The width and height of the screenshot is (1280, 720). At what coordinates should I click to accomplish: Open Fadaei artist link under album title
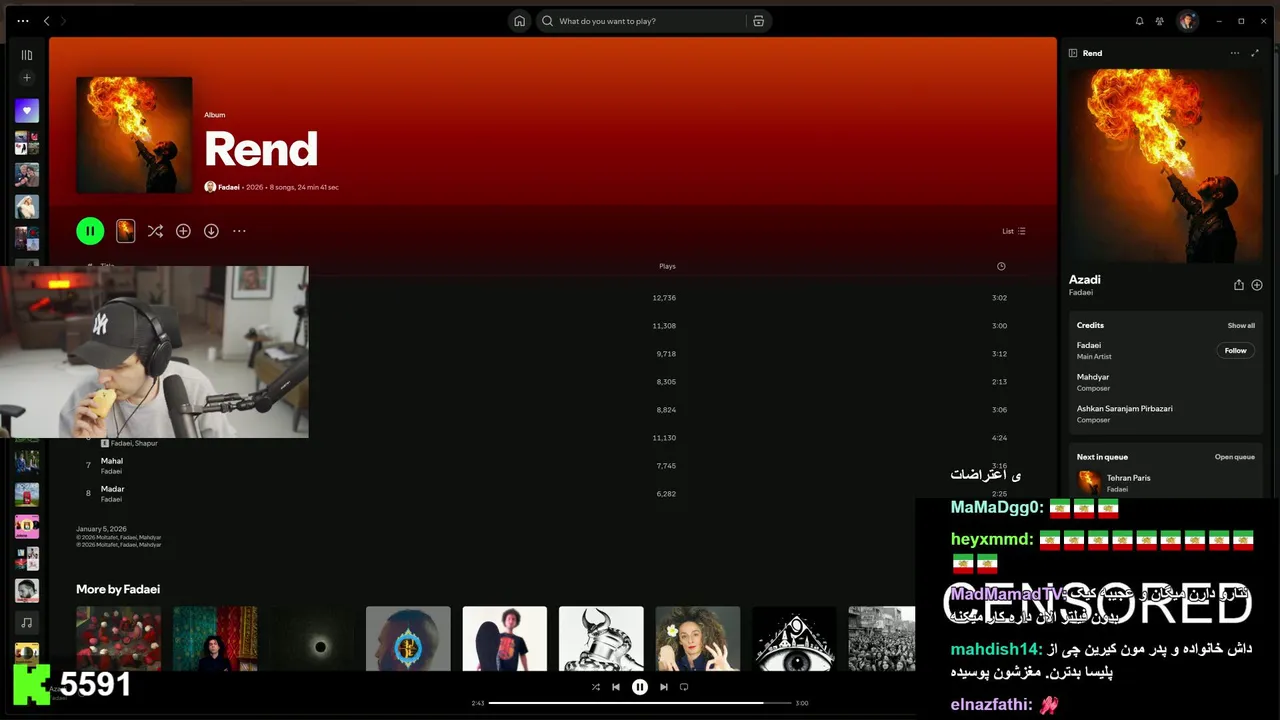click(x=228, y=187)
